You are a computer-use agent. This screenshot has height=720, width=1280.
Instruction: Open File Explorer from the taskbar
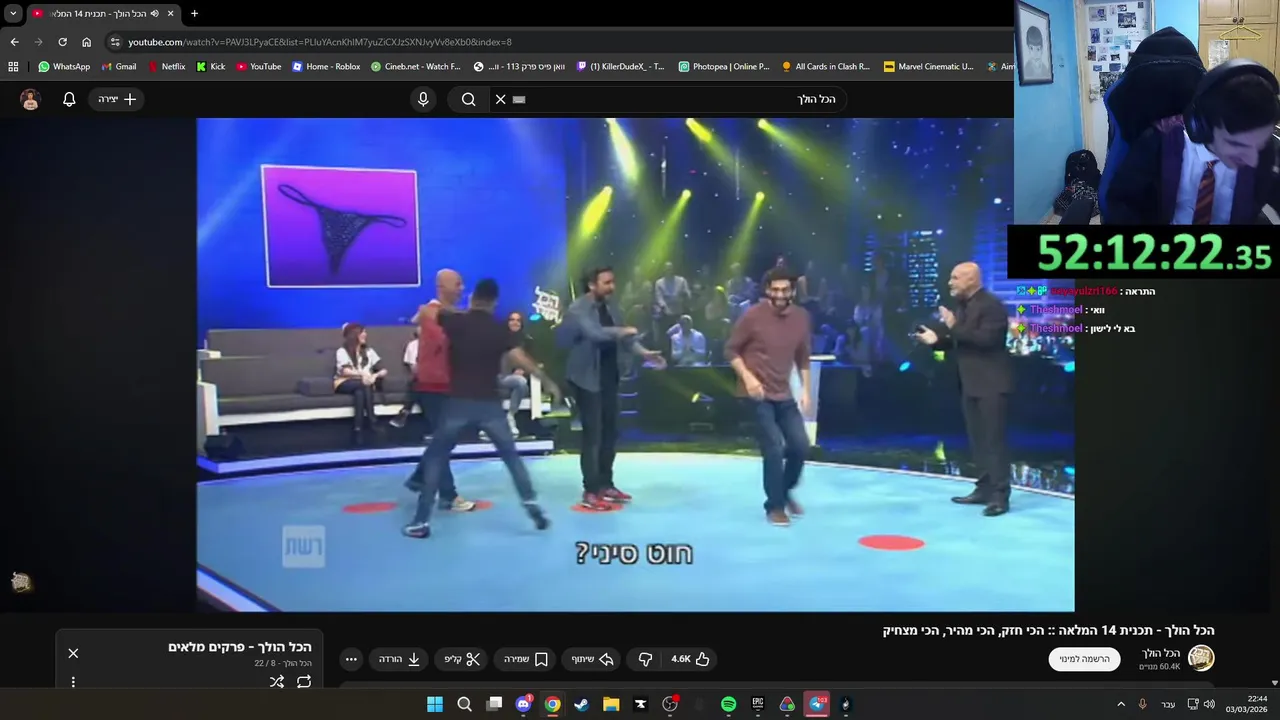611,704
